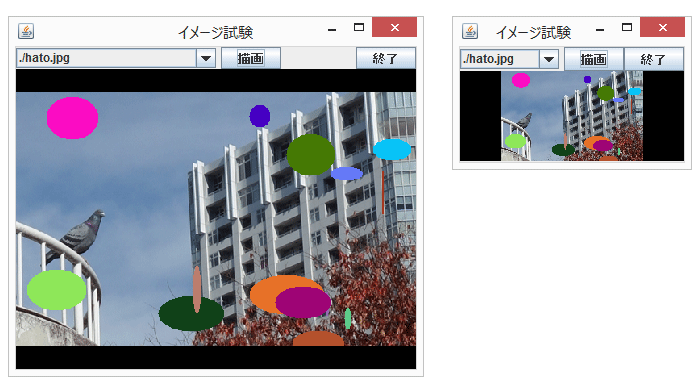The height and width of the screenshot is (380, 700).
Task: Close the small イメージ試験 window
Action: point(662,28)
